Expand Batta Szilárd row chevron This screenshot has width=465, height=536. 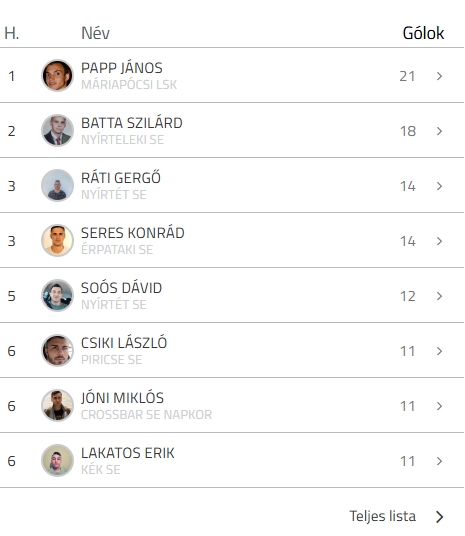click(440, 131)
